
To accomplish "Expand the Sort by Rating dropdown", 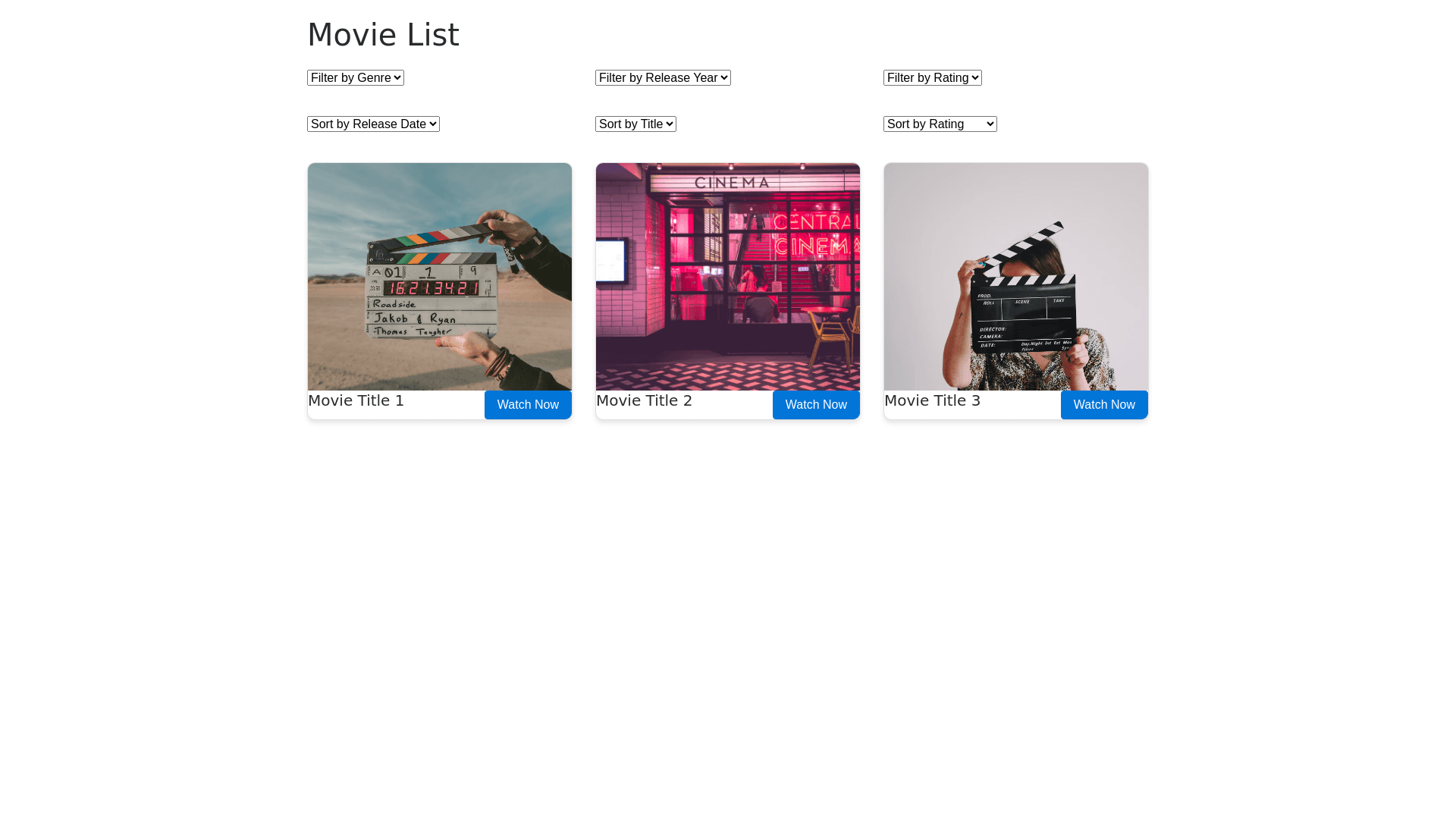I will (x=940, y=124).
